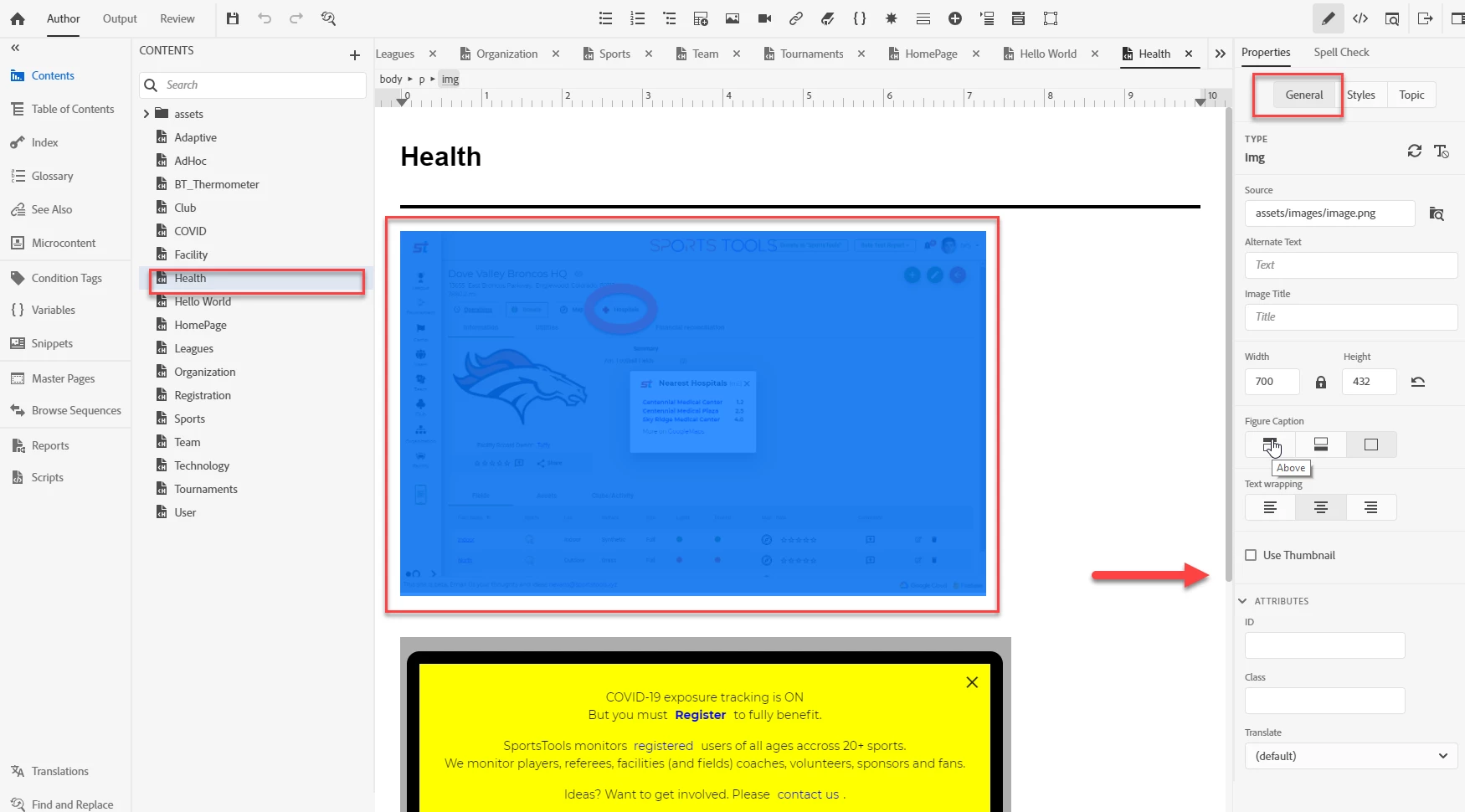
Task: Insert a multilevel list
Action: (x=670, y=18)
